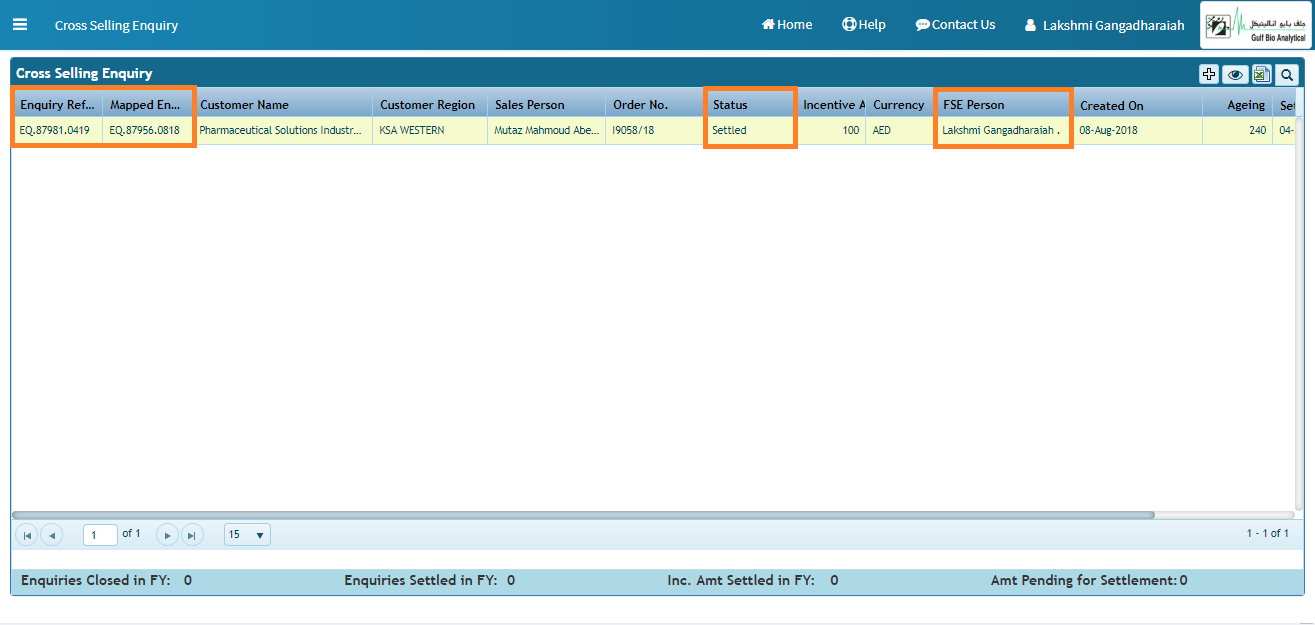The image size is (1315, 625).
Task: Open the hamburger navigation menu
Action: (20, 25)
